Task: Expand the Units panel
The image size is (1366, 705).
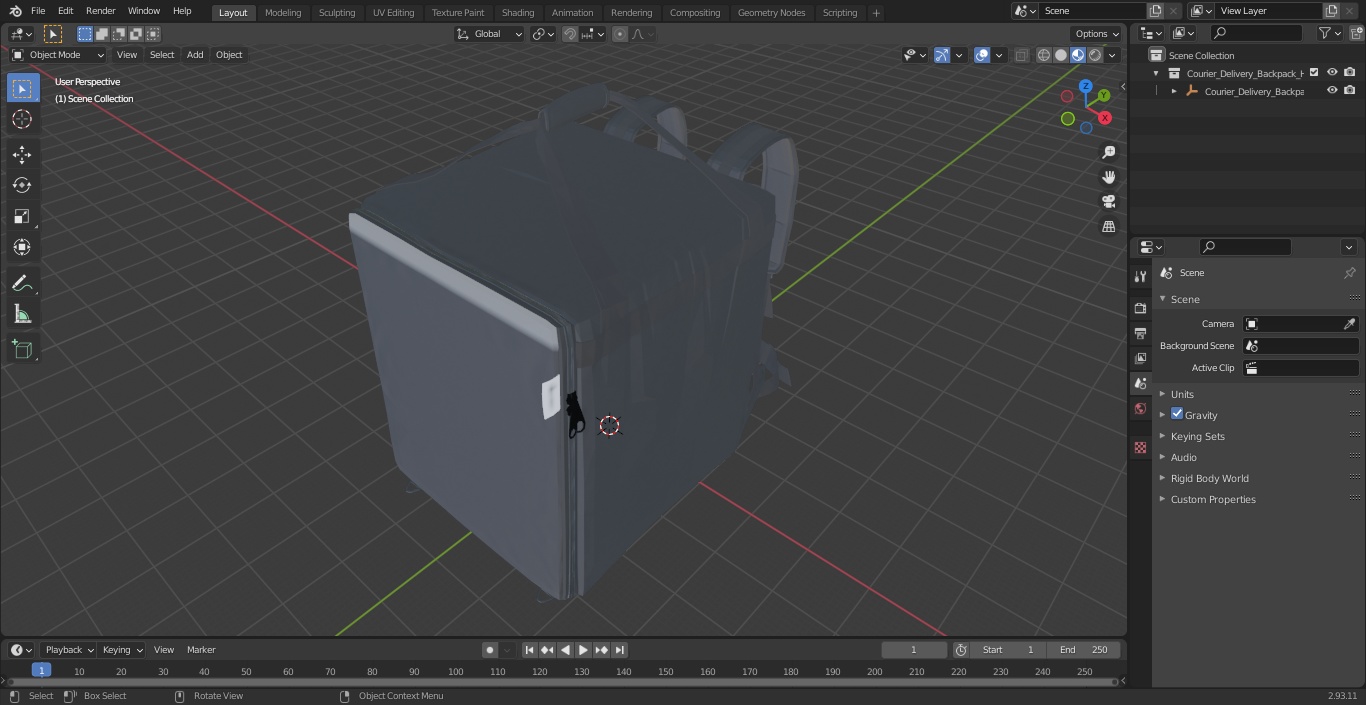Action: coord(1182,394)
